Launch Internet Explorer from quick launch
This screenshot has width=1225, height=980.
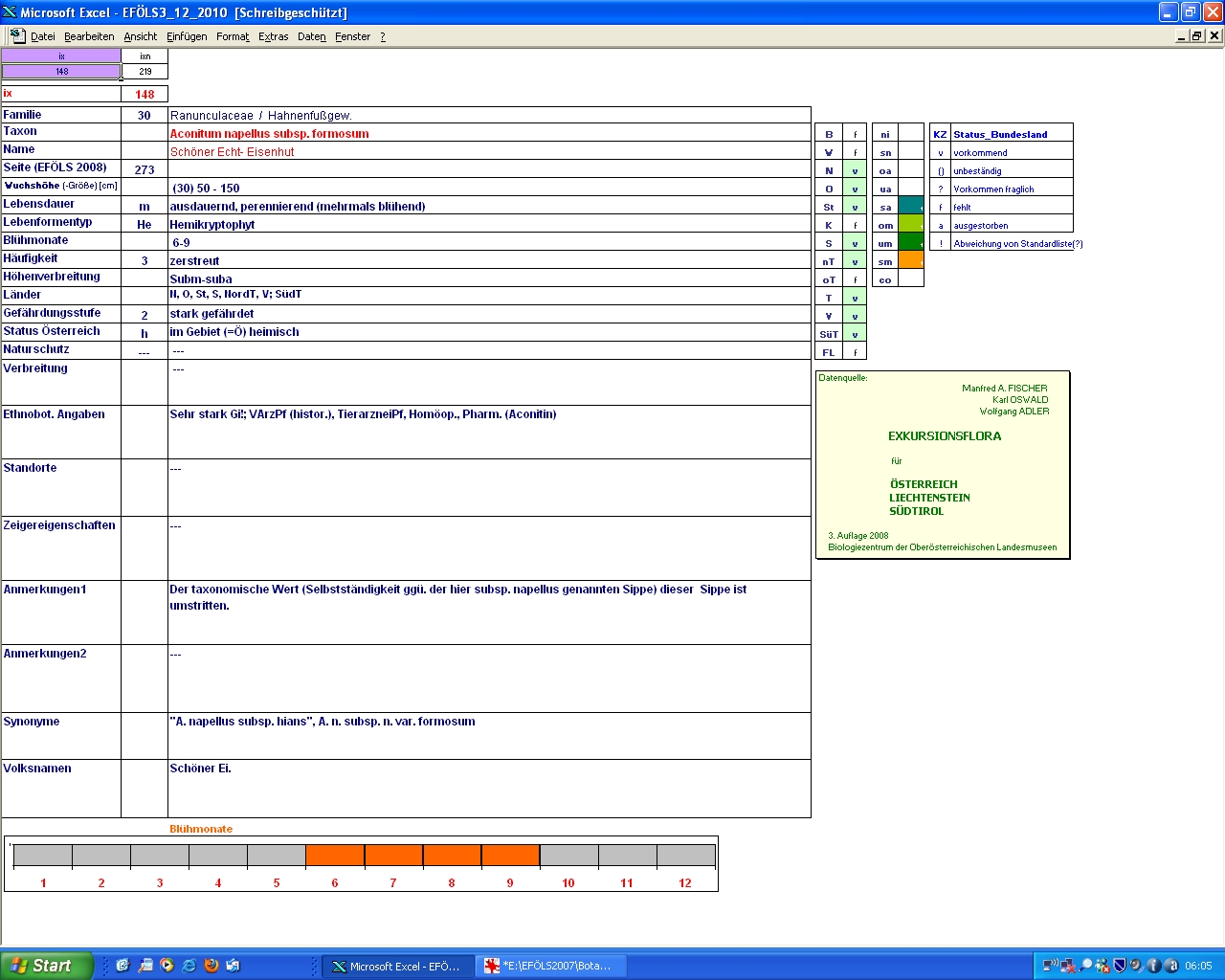[x=189, y=966]
